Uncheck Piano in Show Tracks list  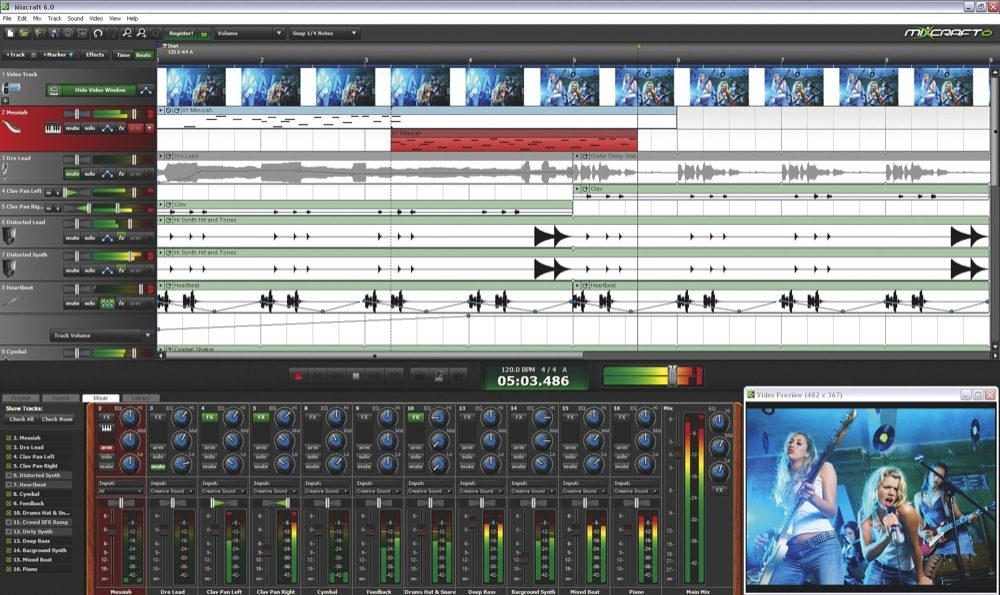(9, 569)
